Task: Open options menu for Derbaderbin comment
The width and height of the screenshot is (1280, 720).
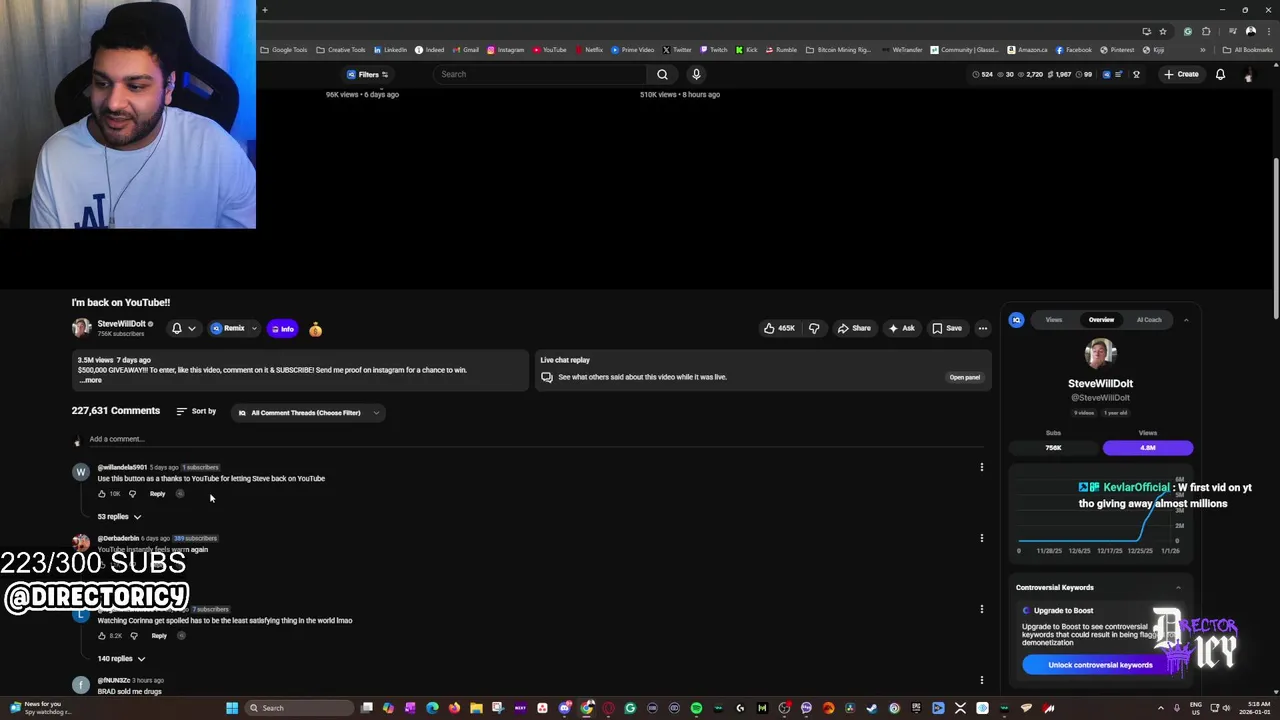Action: (981, 538)
